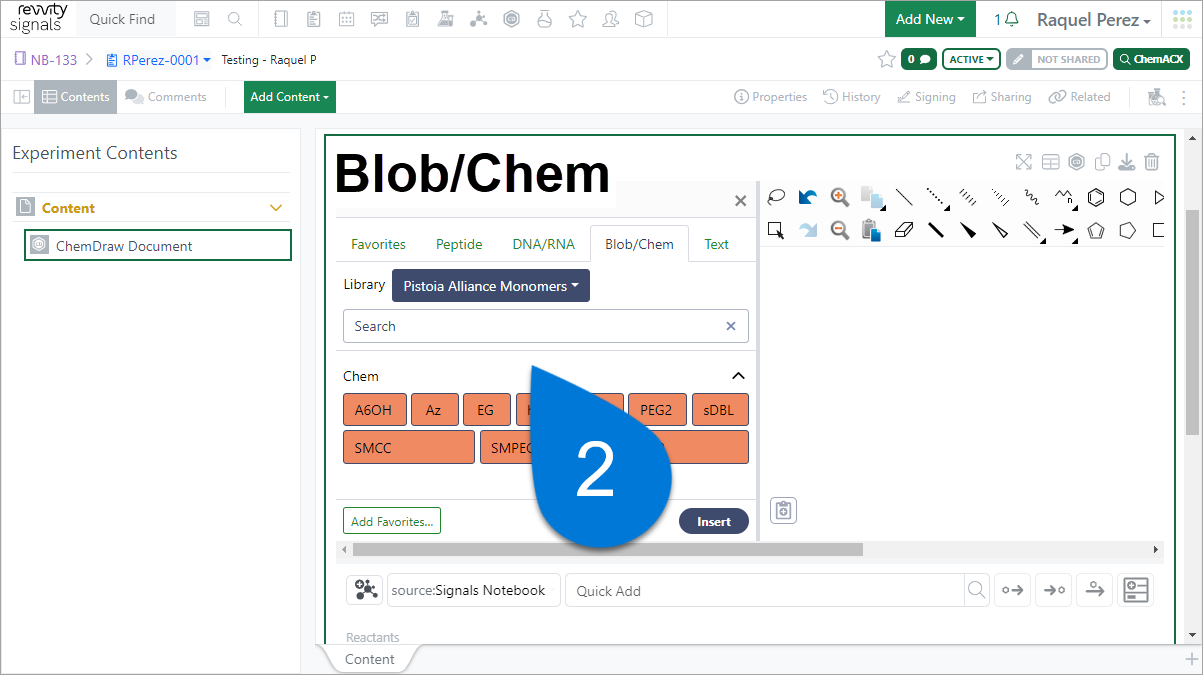Select the EG monomer
The height and width of the screenshot is (675, 1203).
(486, 410)
